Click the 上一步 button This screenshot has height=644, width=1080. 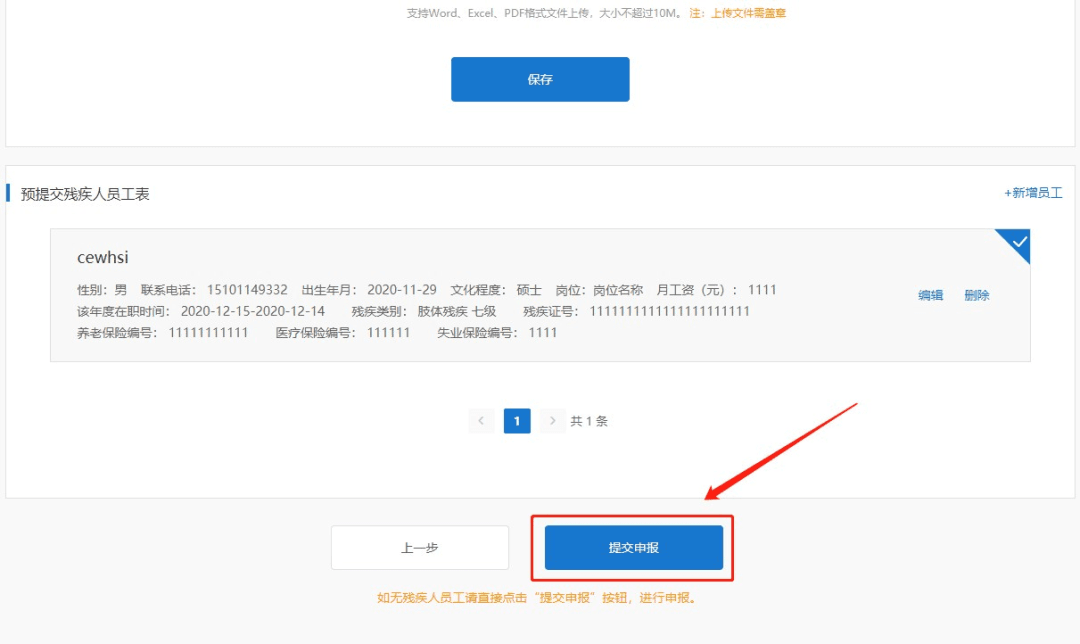point(420,548)
